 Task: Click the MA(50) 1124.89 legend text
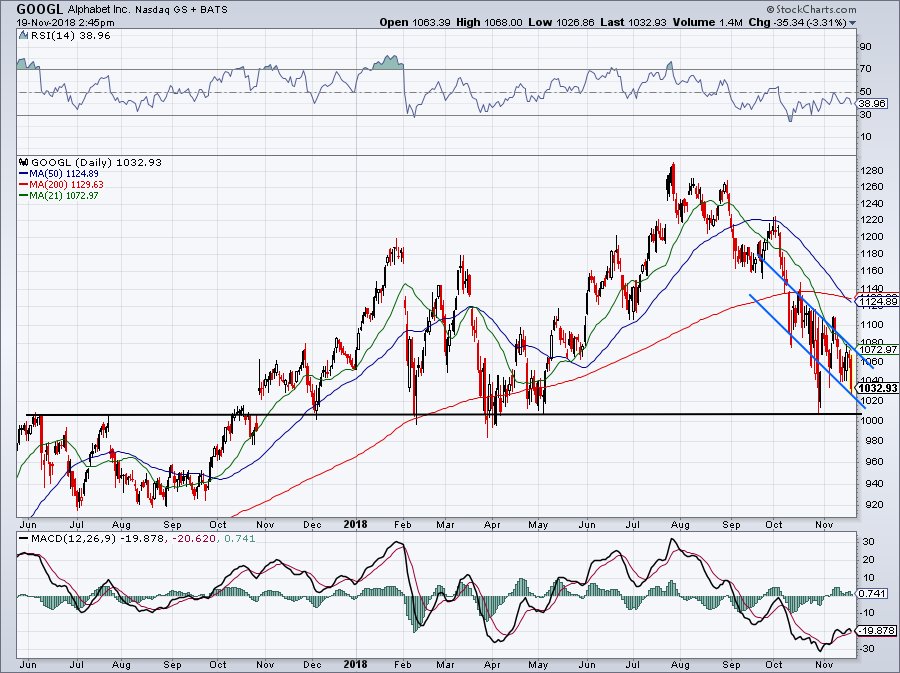point(64,173)
